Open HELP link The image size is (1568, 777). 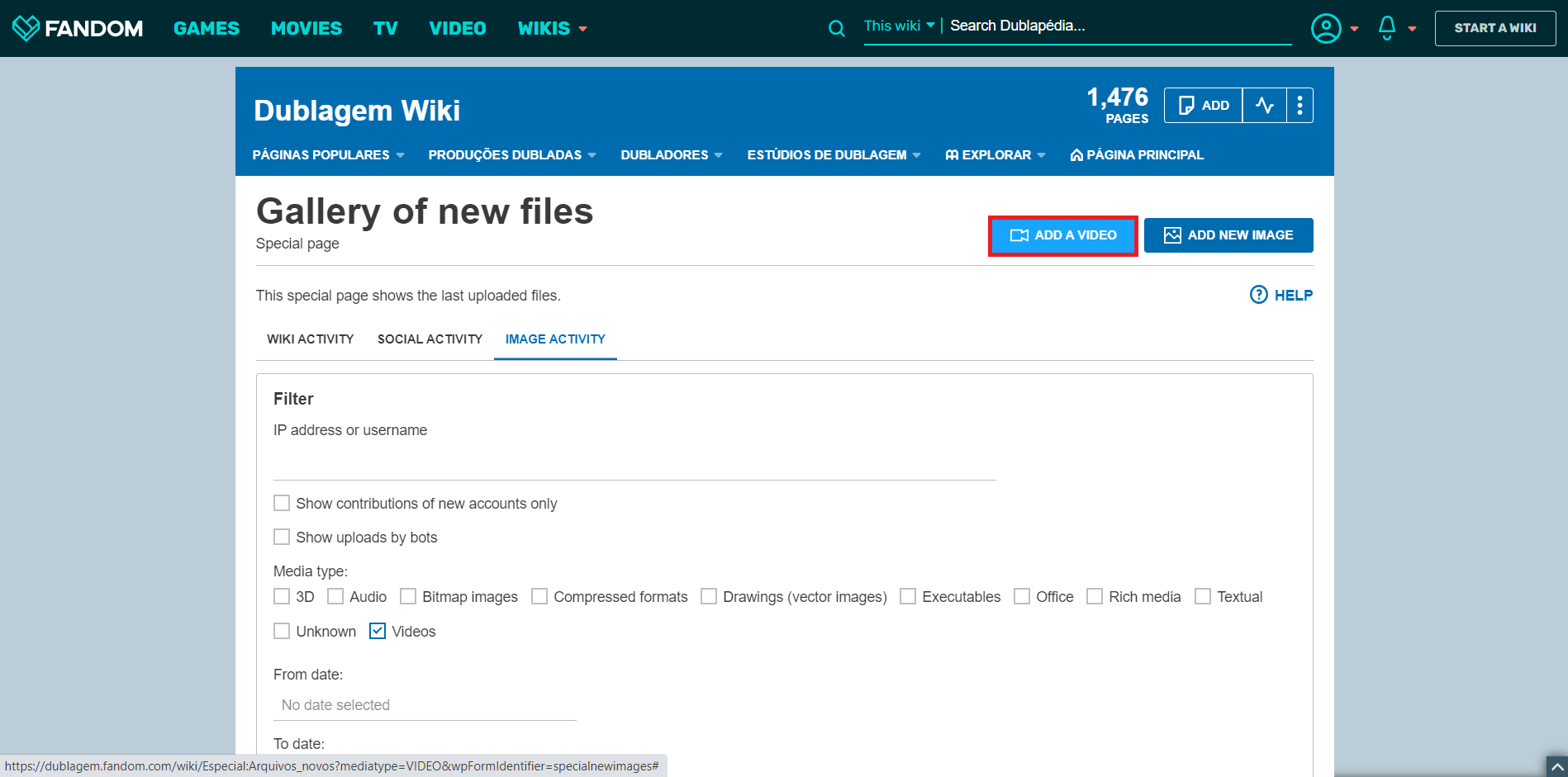(1293, 295)
